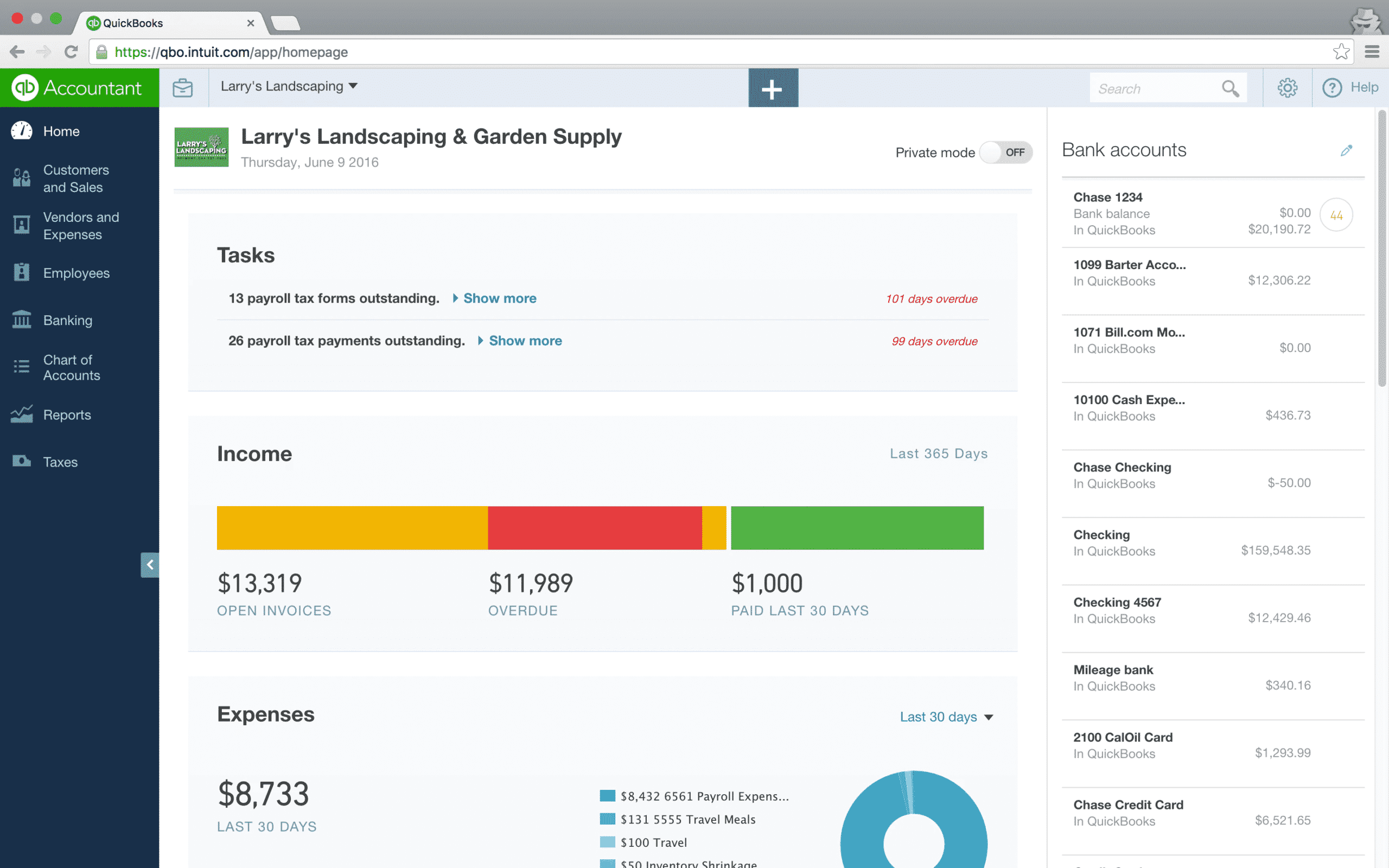Open Chart of Accounts
Screen dimensions: 1389x868
coord(72,367)
